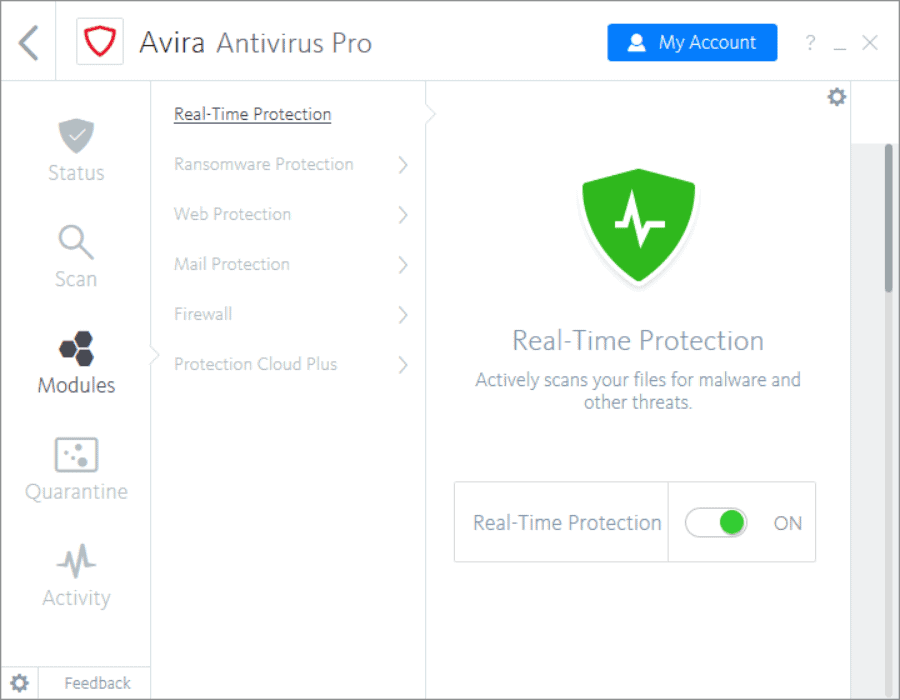Image resolution: width=900 pixels, height=700 pixels.
Task: Open general settings gear at bottom left
Action: pyautogui.click(x=20, y=683)
